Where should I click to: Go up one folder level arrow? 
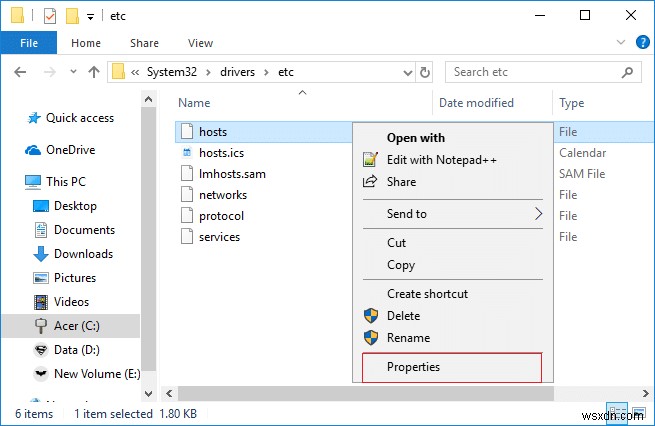click(94, 72)
